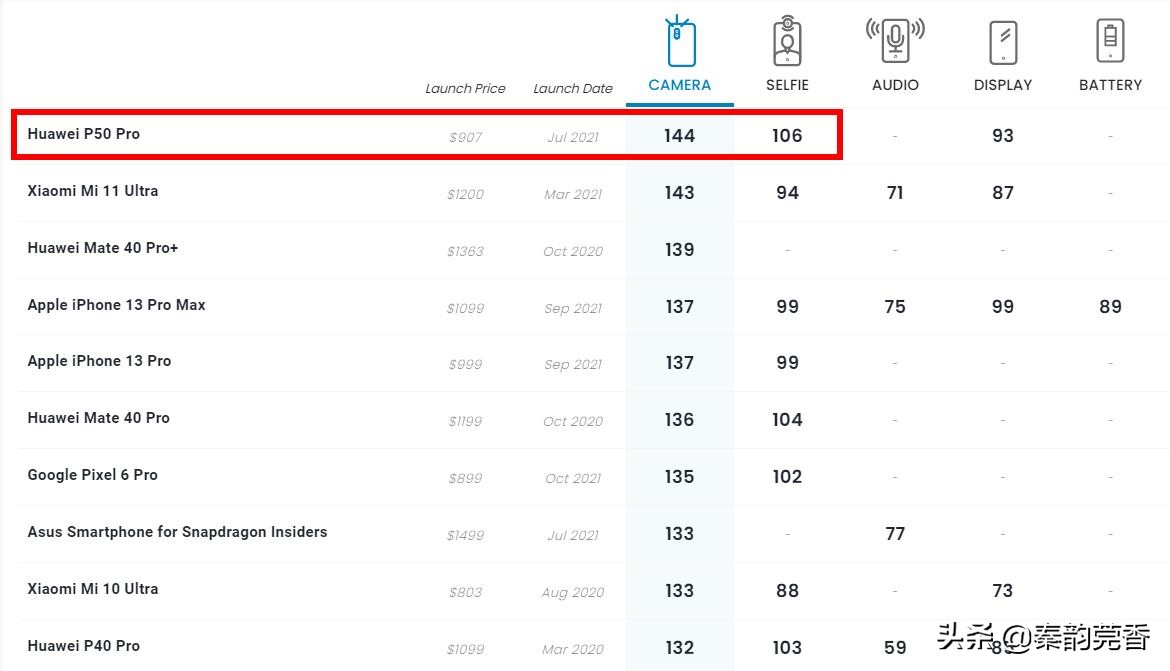Open Google Pixel 6 Pro link
Screen dimensions: 1170x671
[93, 475]
